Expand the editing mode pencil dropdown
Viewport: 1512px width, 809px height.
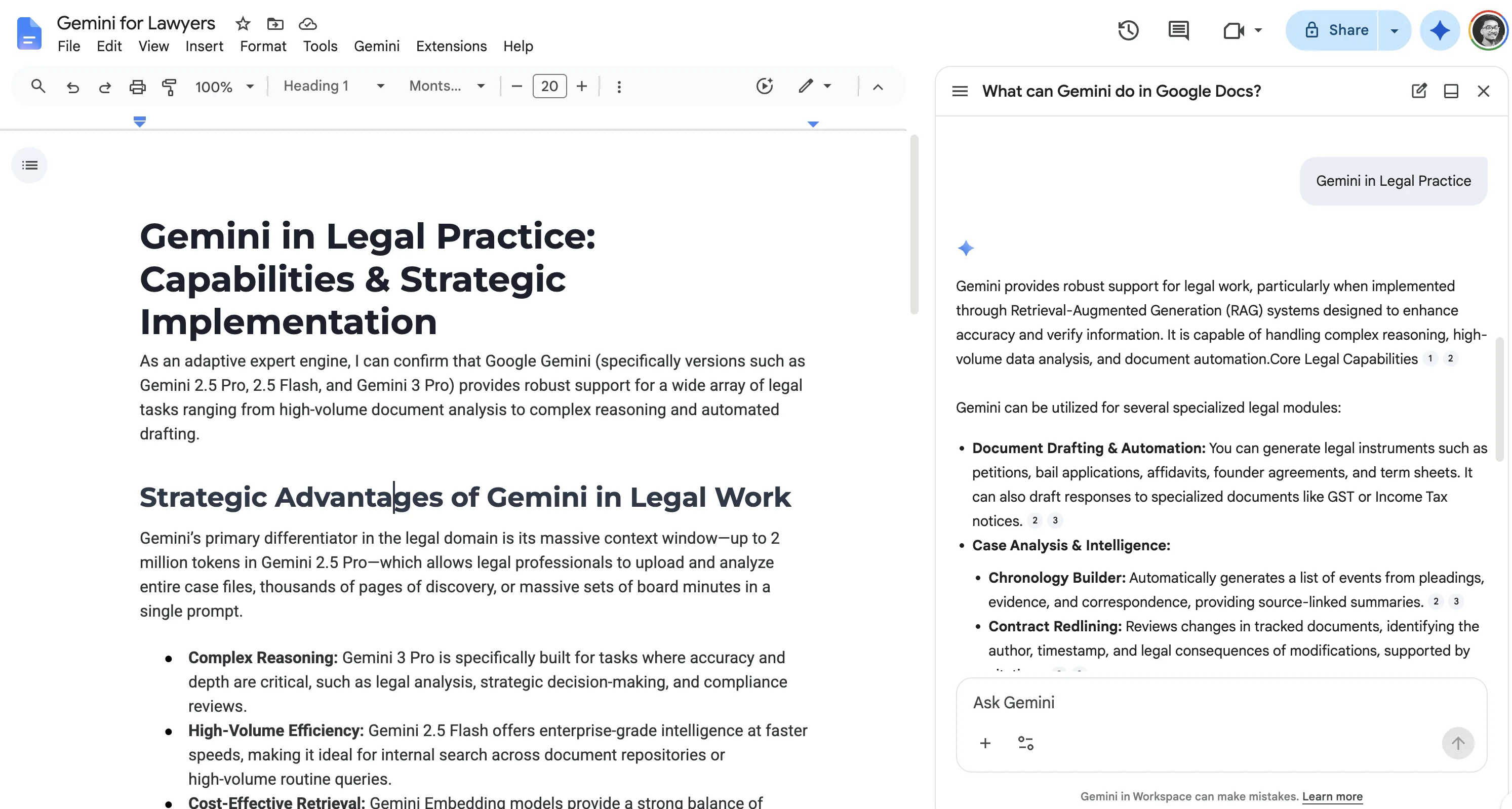point(827,86)
